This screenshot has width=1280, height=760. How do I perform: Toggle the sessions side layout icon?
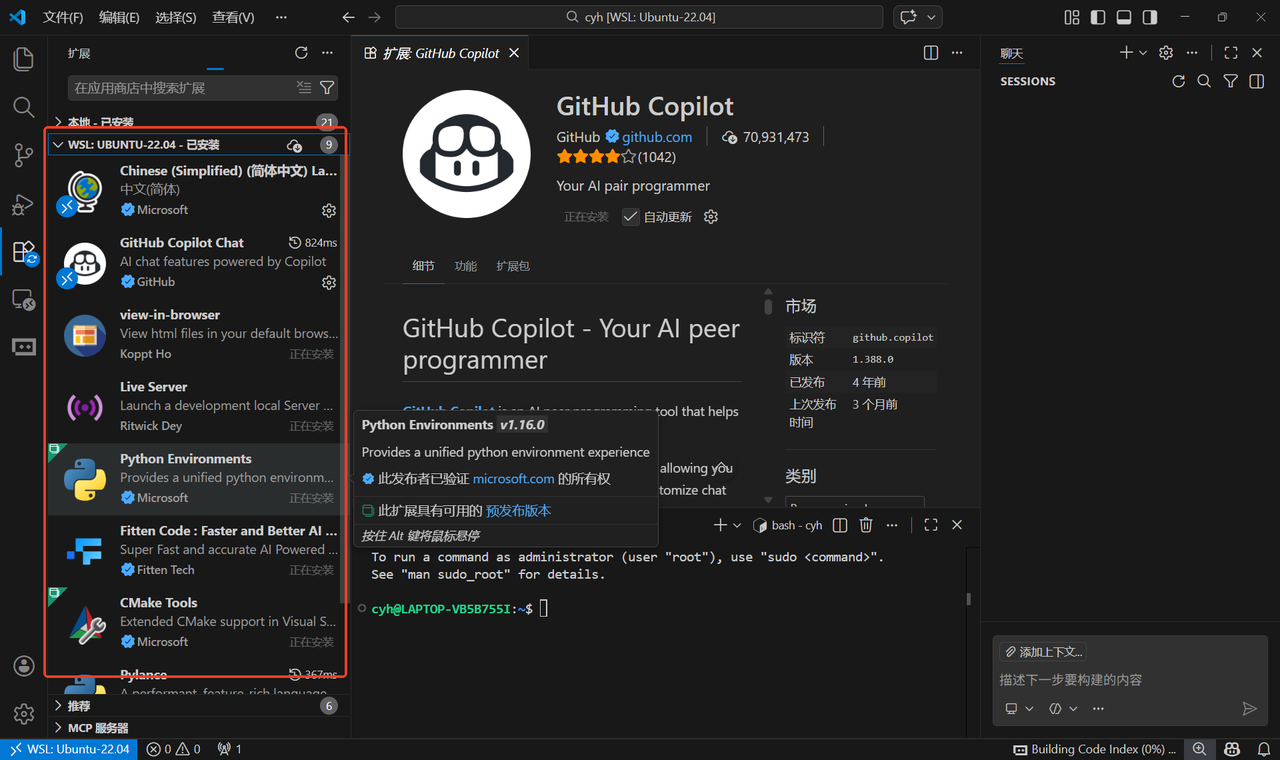pos(1257,81)
